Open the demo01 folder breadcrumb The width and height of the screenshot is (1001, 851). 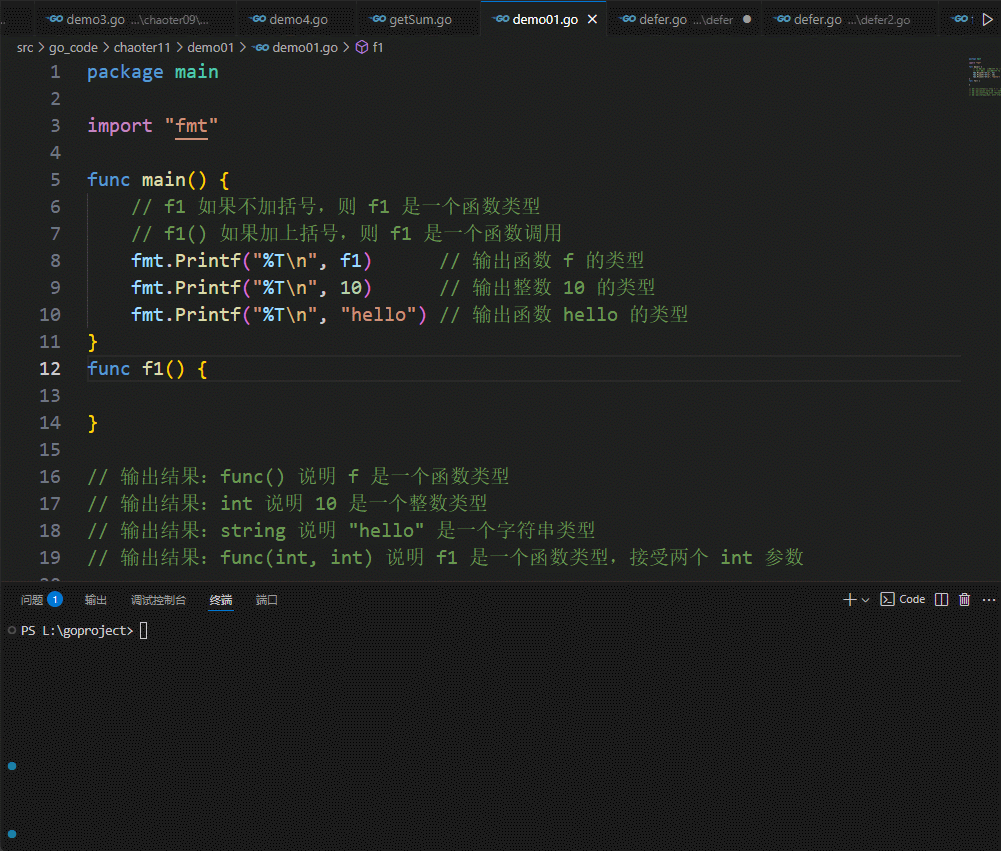(x=211, y=48)
